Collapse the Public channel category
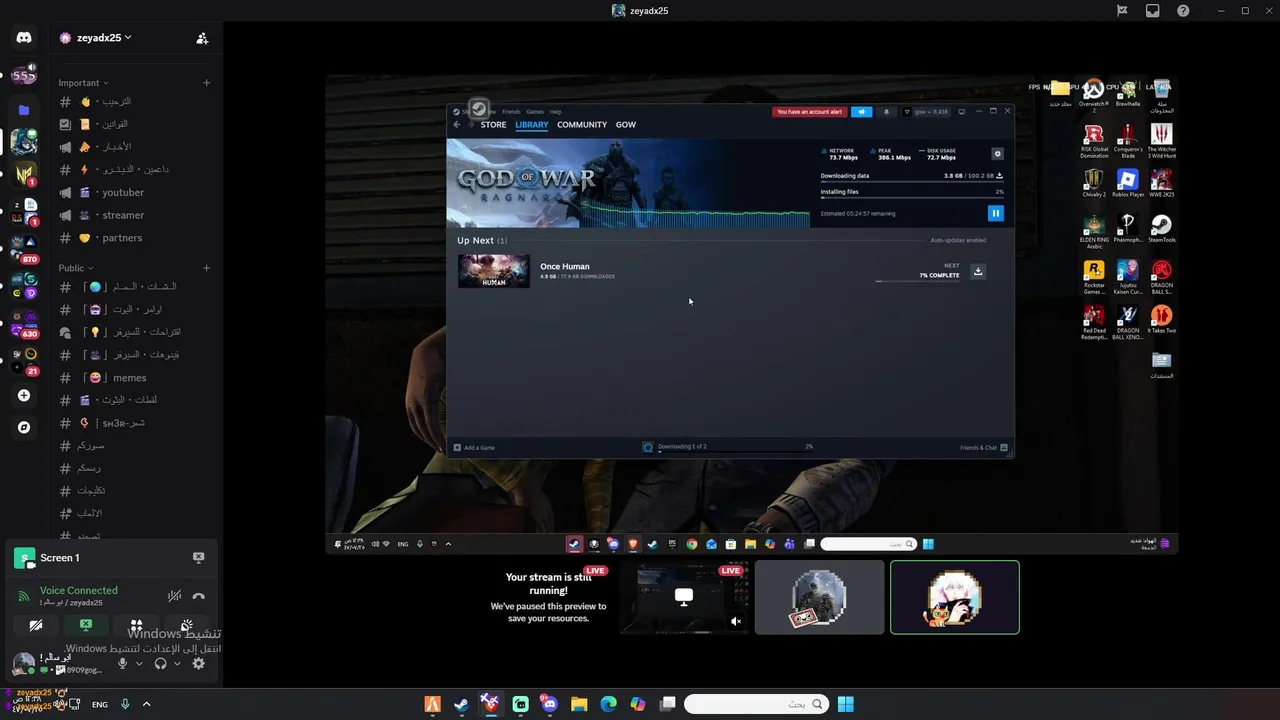1280x720 pixels. click(x=76, y=268)
